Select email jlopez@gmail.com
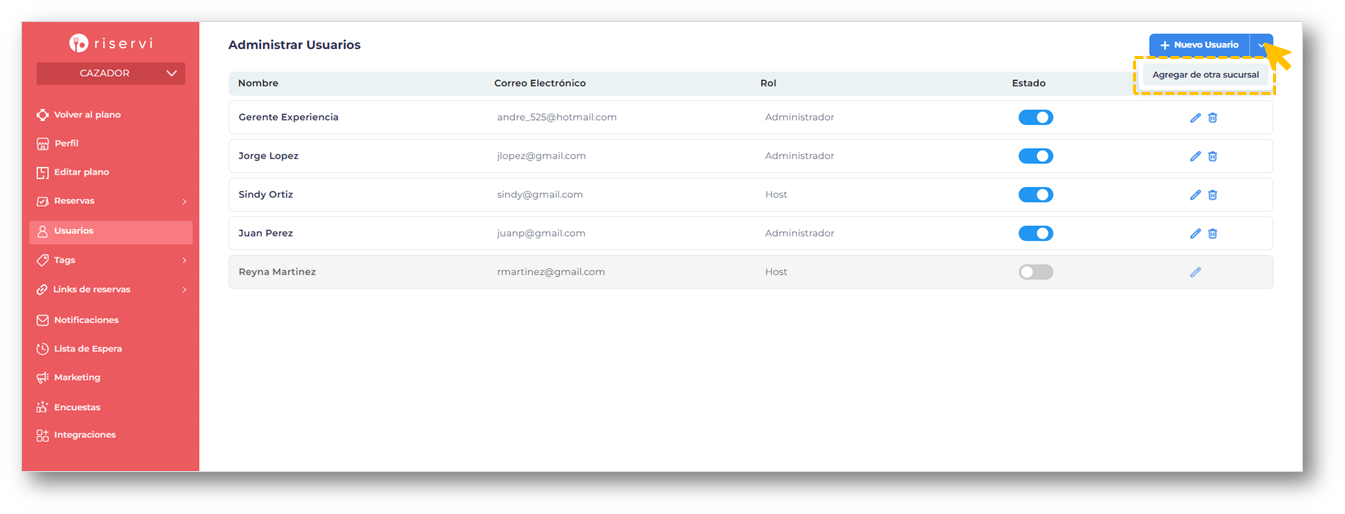Screen dimensions: 1345x514 click(x=541, y=156)
